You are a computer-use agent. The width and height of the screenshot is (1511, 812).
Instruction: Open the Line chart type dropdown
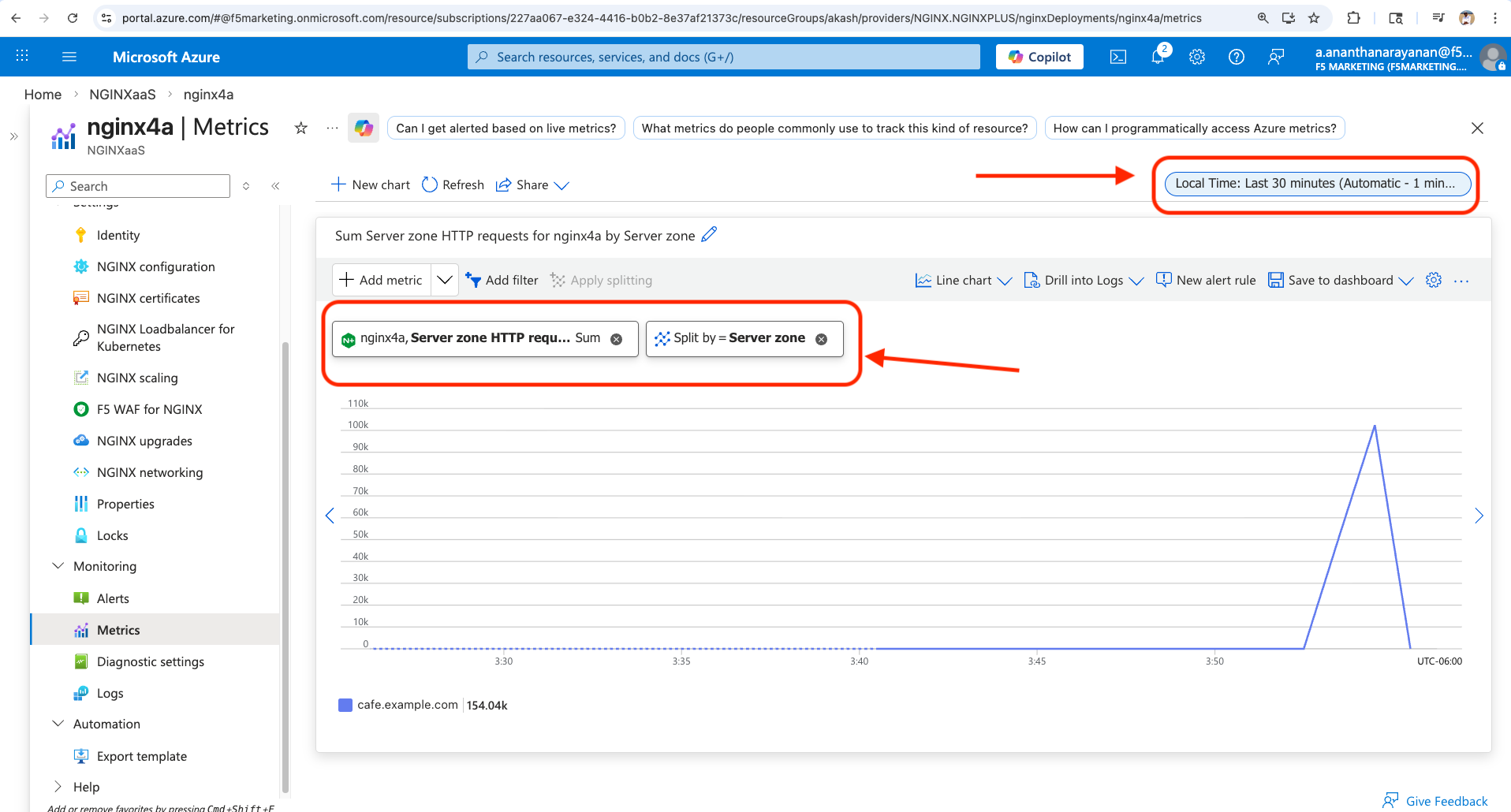tap(963, 280)
